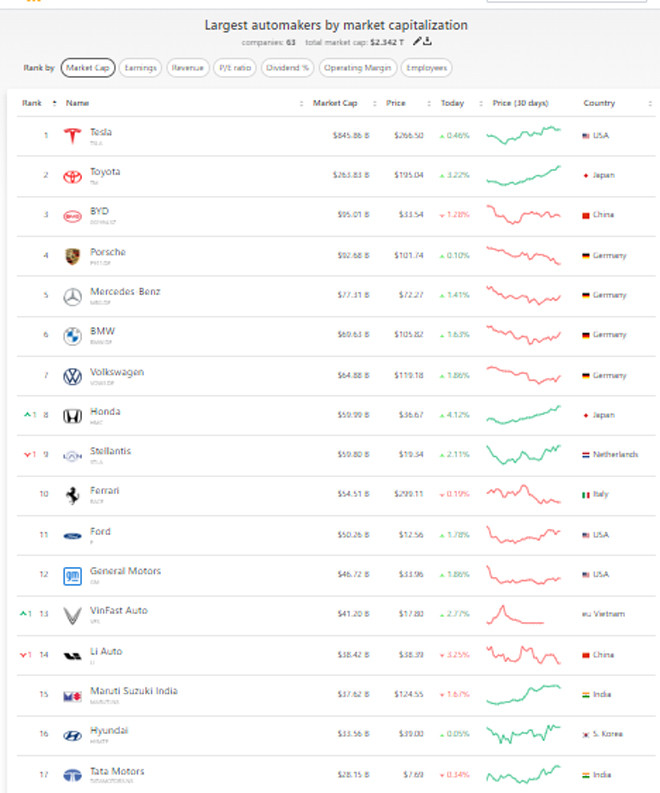The width and height of the screenshot is (660, 793).
Task: Select the Market Cap ranking option
Action: pyautogui.click(x=88, y=68)
